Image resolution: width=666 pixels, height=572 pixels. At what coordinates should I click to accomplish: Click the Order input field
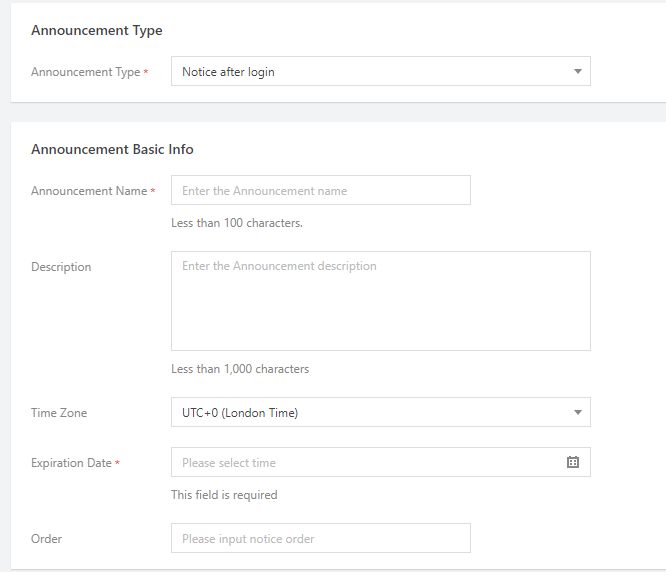pyautogui.click(x=320, y=539)
